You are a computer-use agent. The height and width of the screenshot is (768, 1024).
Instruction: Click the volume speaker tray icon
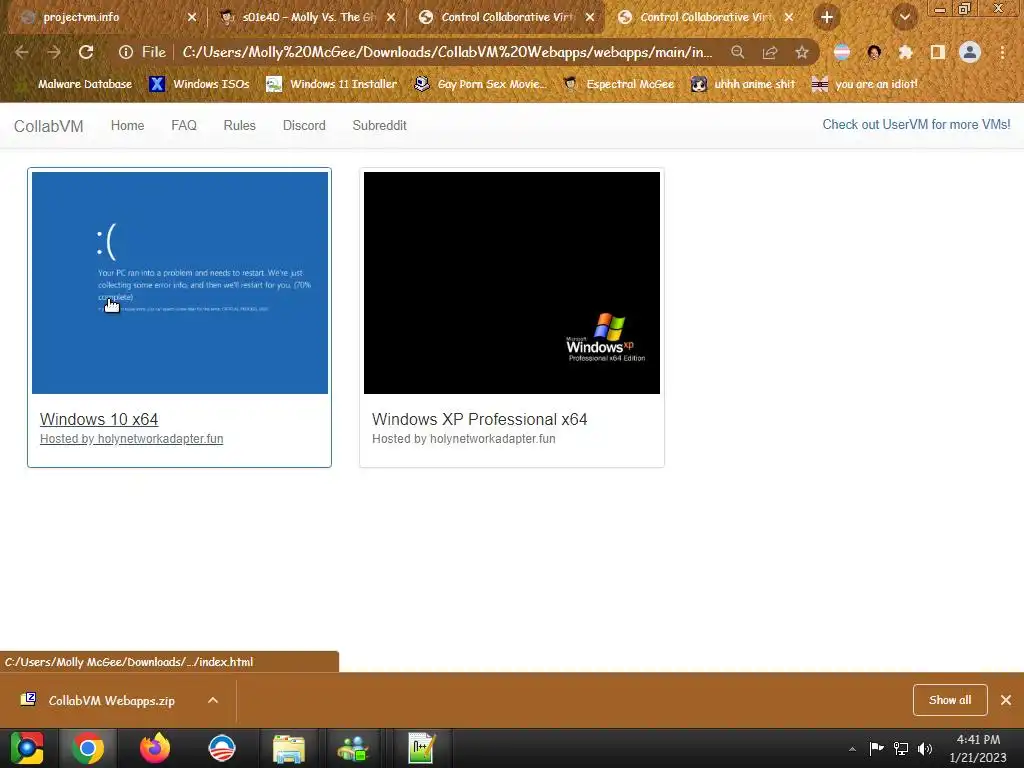pyautogui.click(x=925, y=748)
